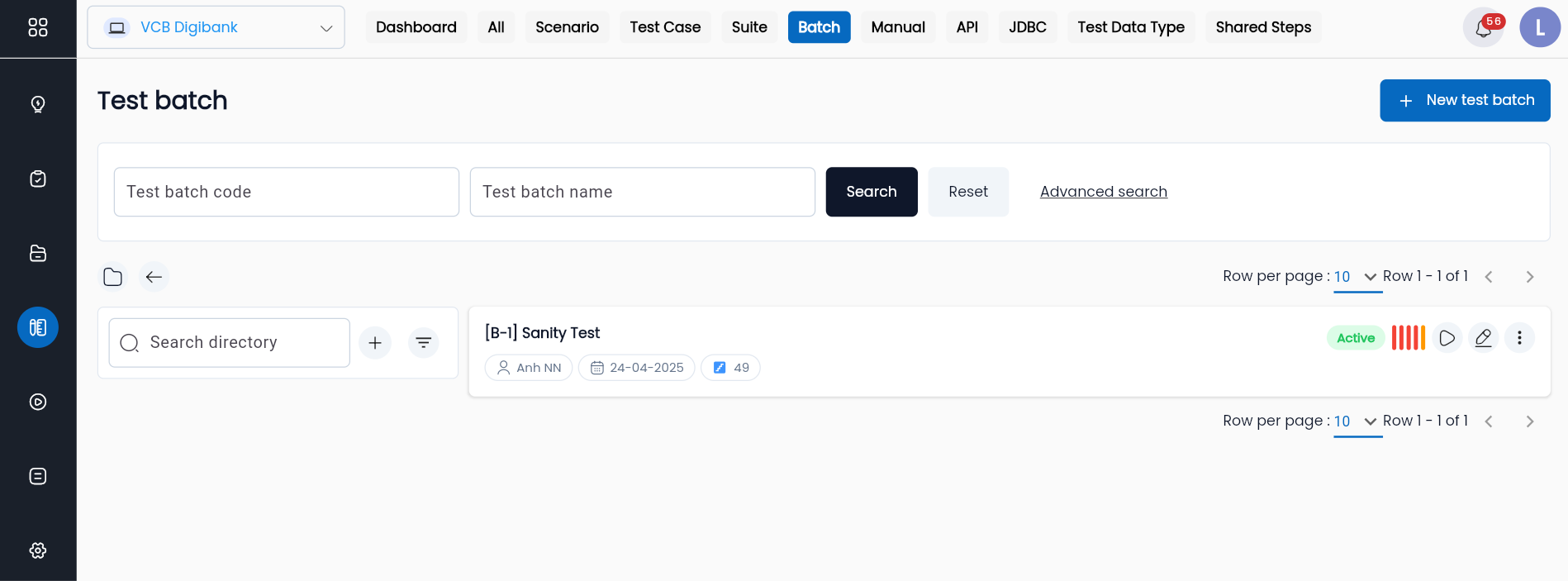Expand the VCB Digibank project dropdown

point(216,27)
